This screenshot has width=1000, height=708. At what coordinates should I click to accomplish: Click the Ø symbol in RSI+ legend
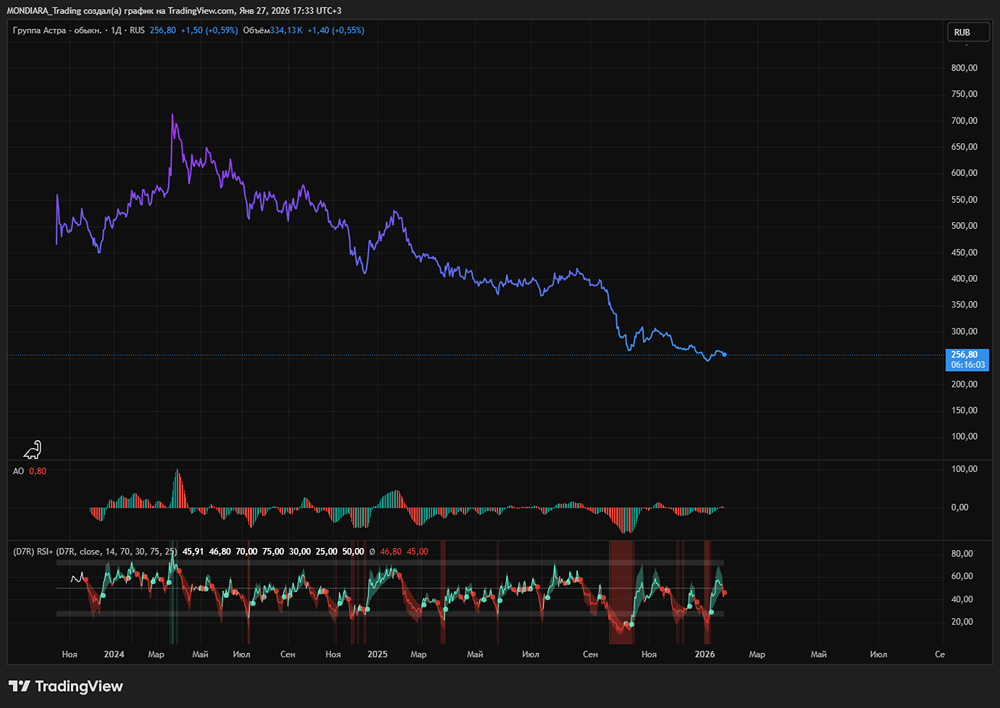372,551
